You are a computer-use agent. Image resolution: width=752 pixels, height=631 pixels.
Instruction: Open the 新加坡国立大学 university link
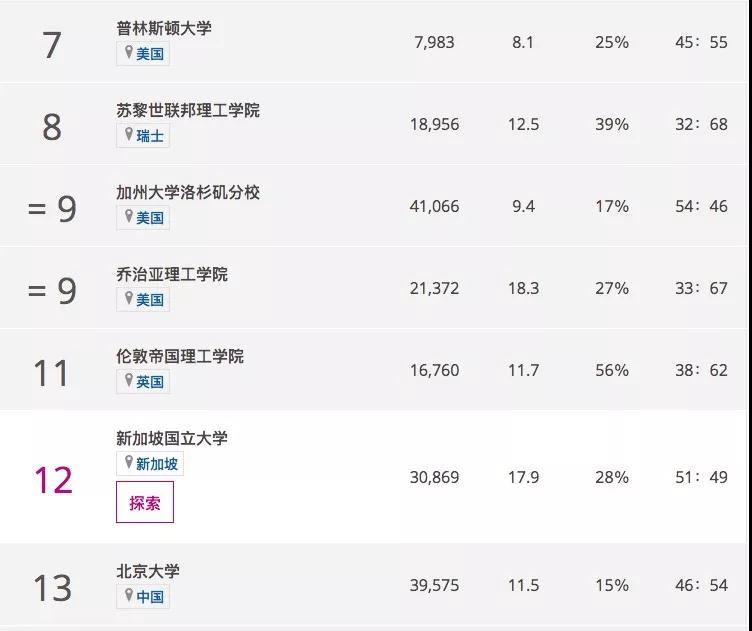pos(172,438)
